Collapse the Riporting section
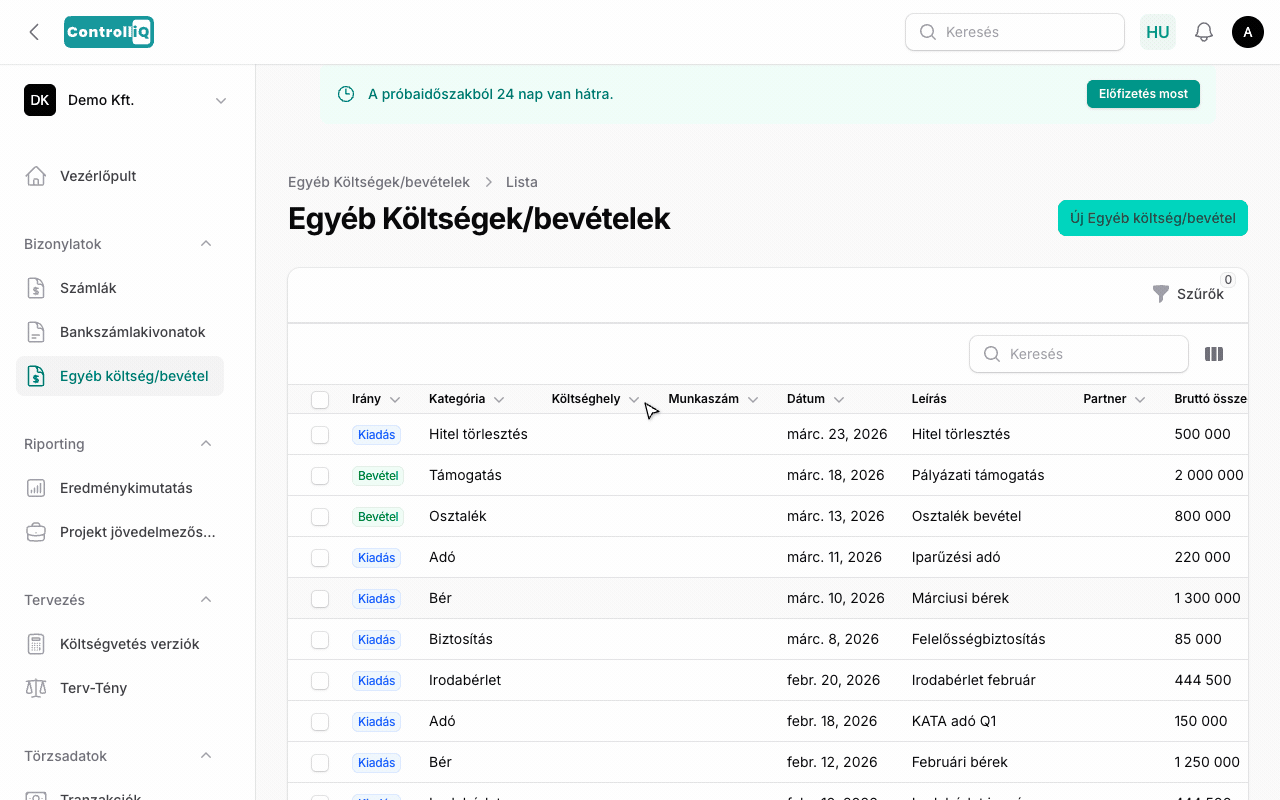The image size is (1280, 800). click(206, 444)
